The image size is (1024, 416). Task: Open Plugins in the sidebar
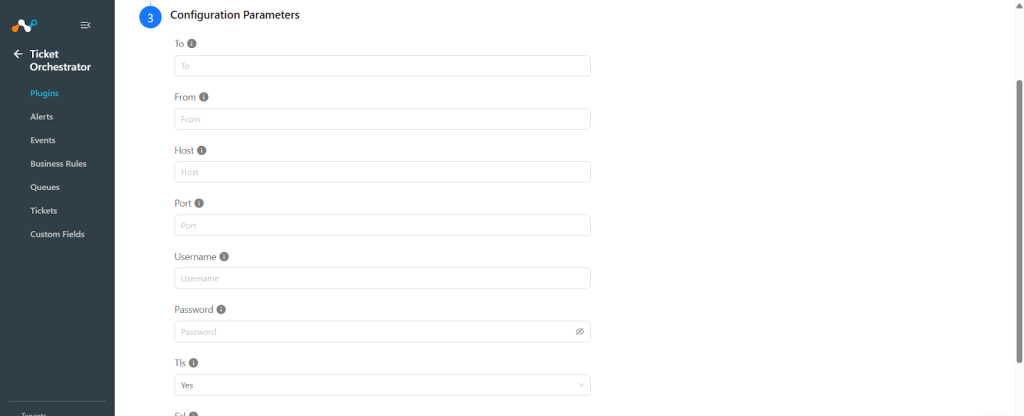point(44,93)
